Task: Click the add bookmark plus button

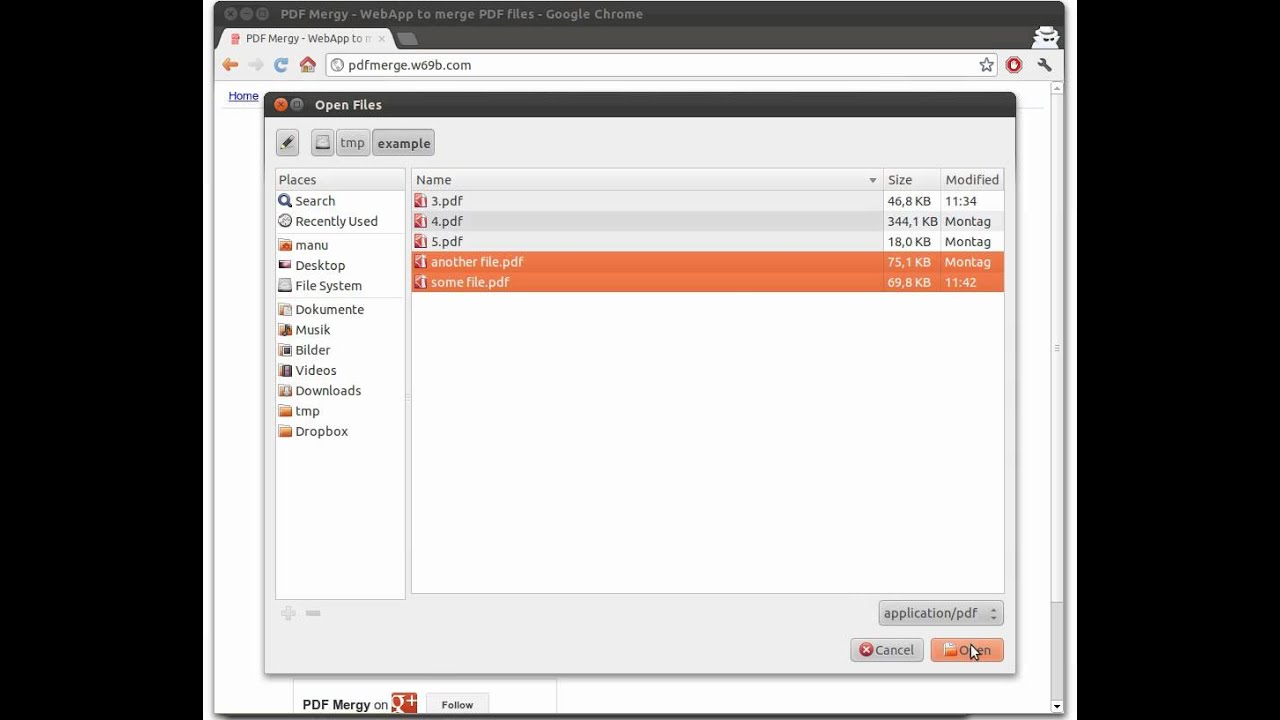Action: 288,613
